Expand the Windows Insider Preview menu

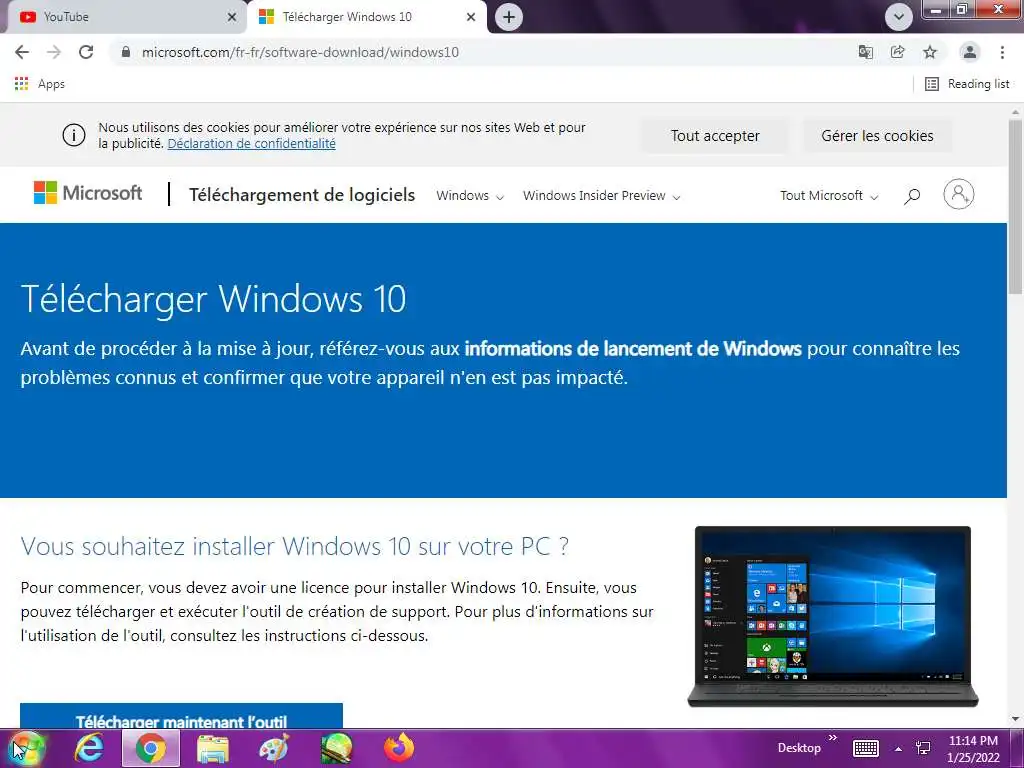click(x=601, y=195)
